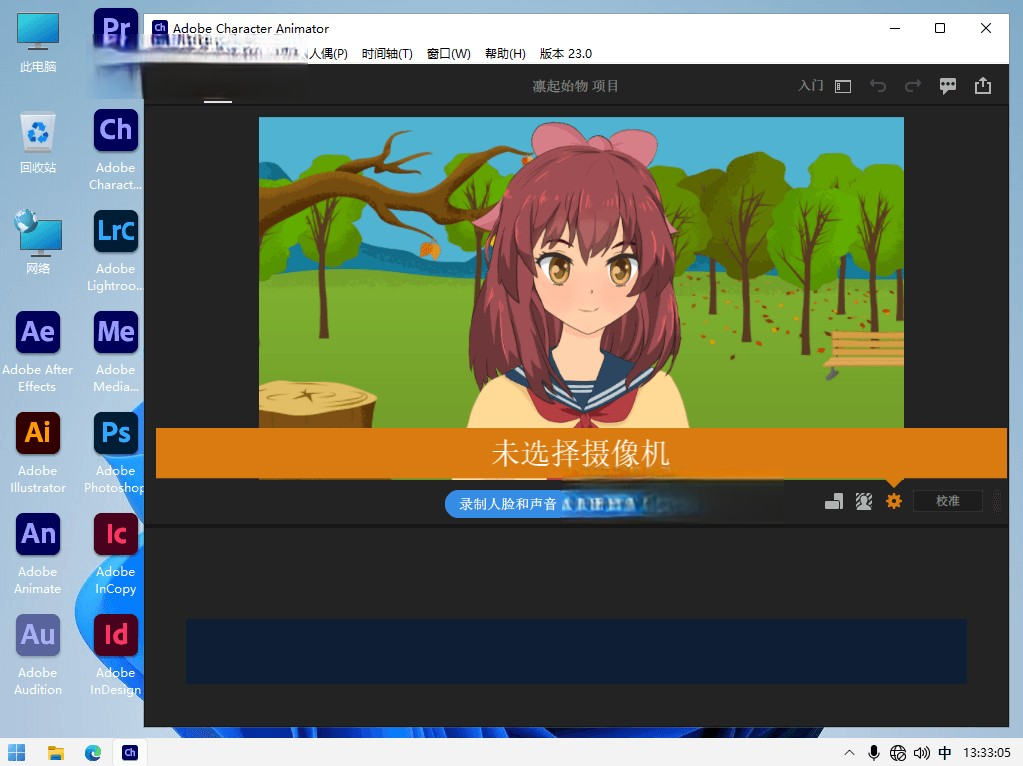Open the feedback chat bubble icon

click(x=948, y=86)
